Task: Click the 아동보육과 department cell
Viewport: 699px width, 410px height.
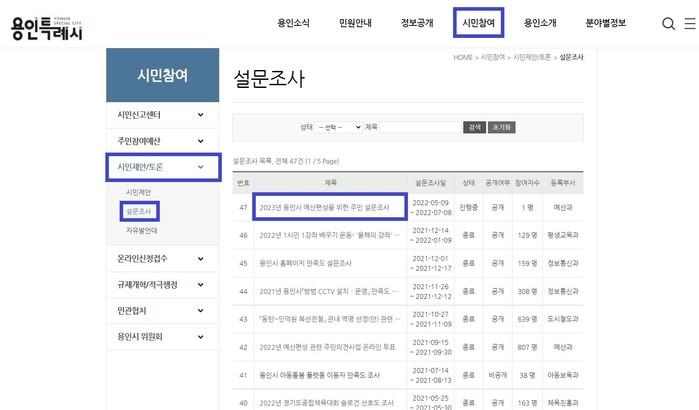Action: click(563, 375)
